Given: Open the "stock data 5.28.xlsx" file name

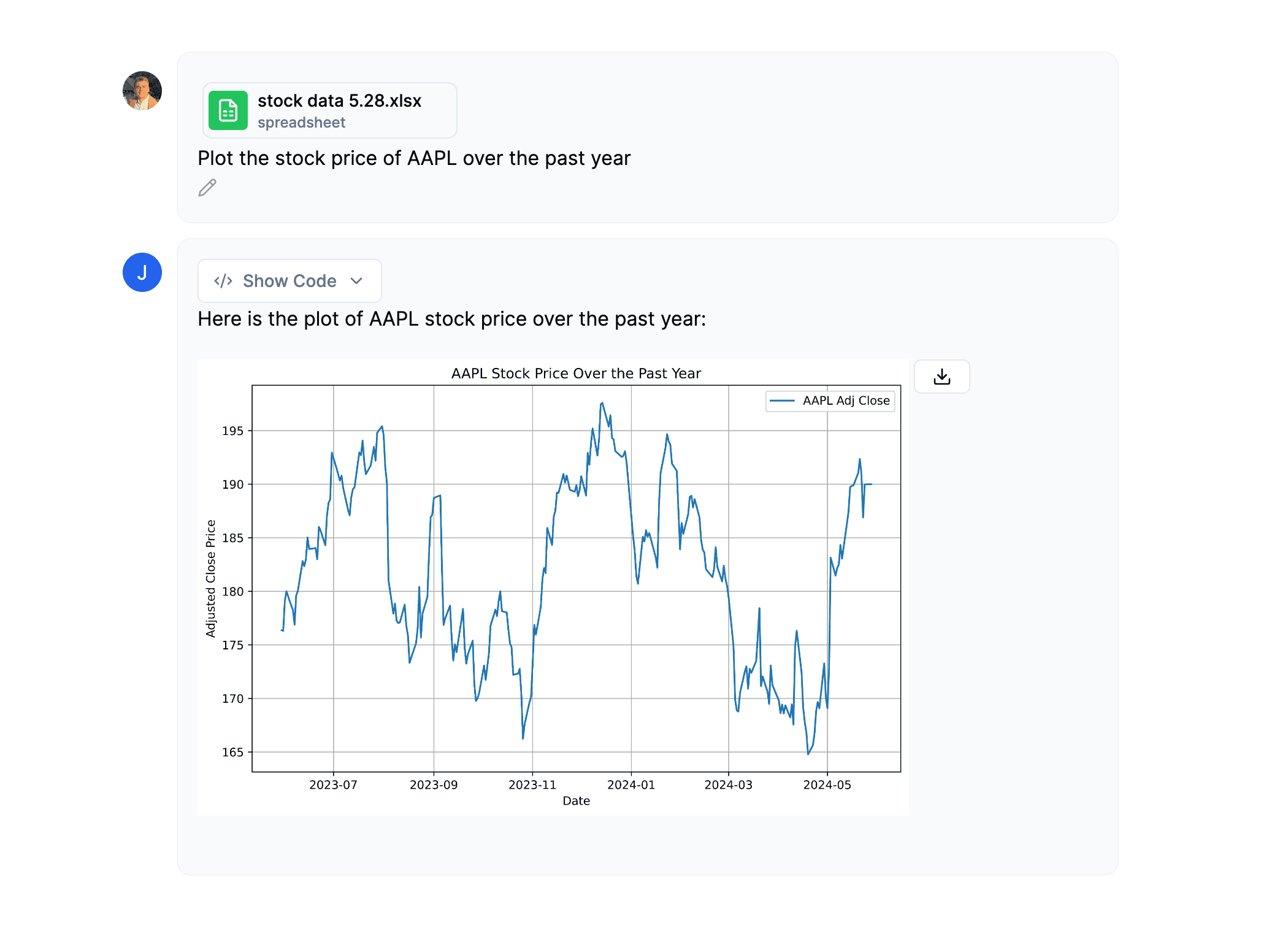Looking at the screenshot, I should [x=339, y=101].
